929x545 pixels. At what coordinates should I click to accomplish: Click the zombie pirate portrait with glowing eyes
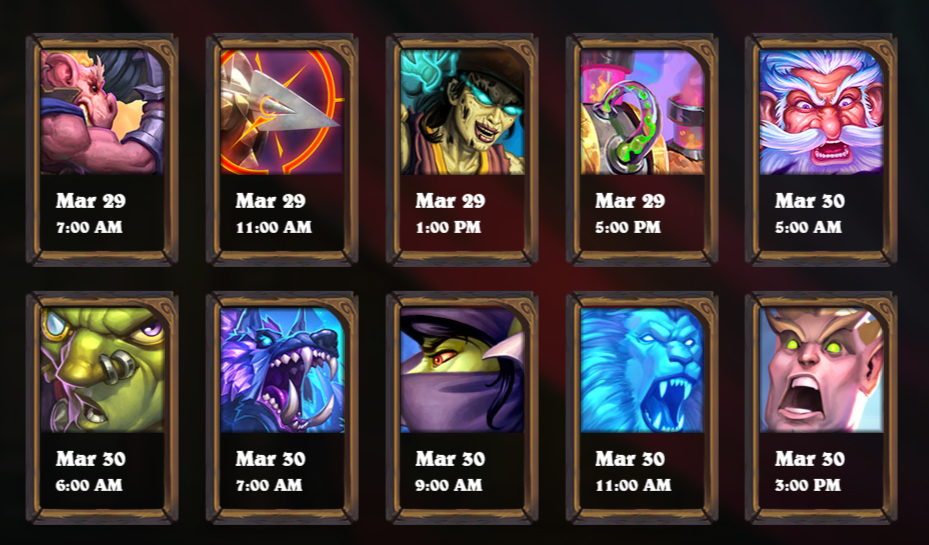(462, 111)
